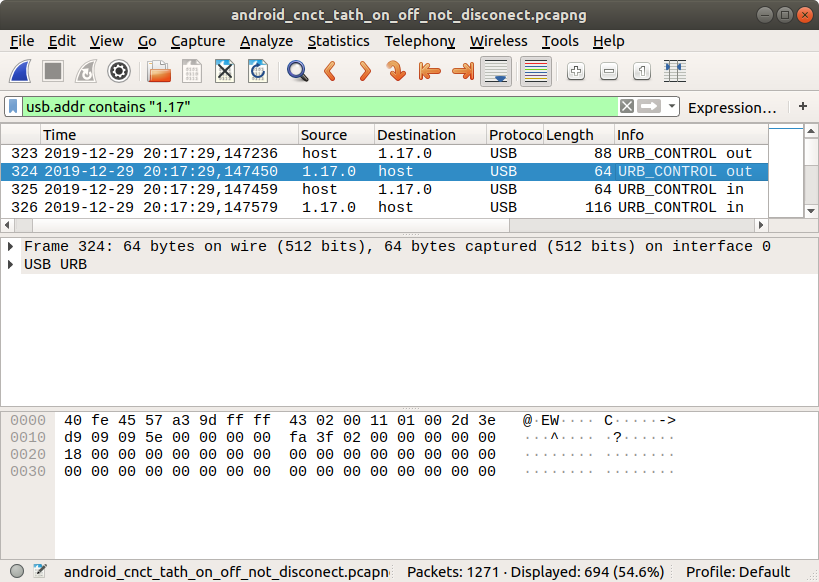Open the Analyze menu
The width and height of the screenshot is (819, 582).
(x=266, y=41)
